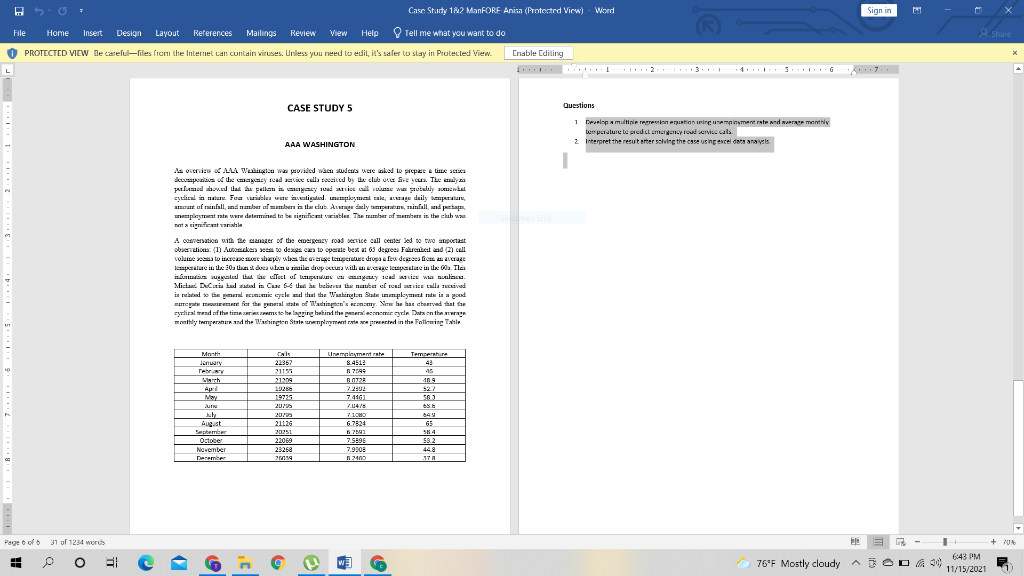Click the Enable Editing button
1024x576 pixels.
(537, 52)
